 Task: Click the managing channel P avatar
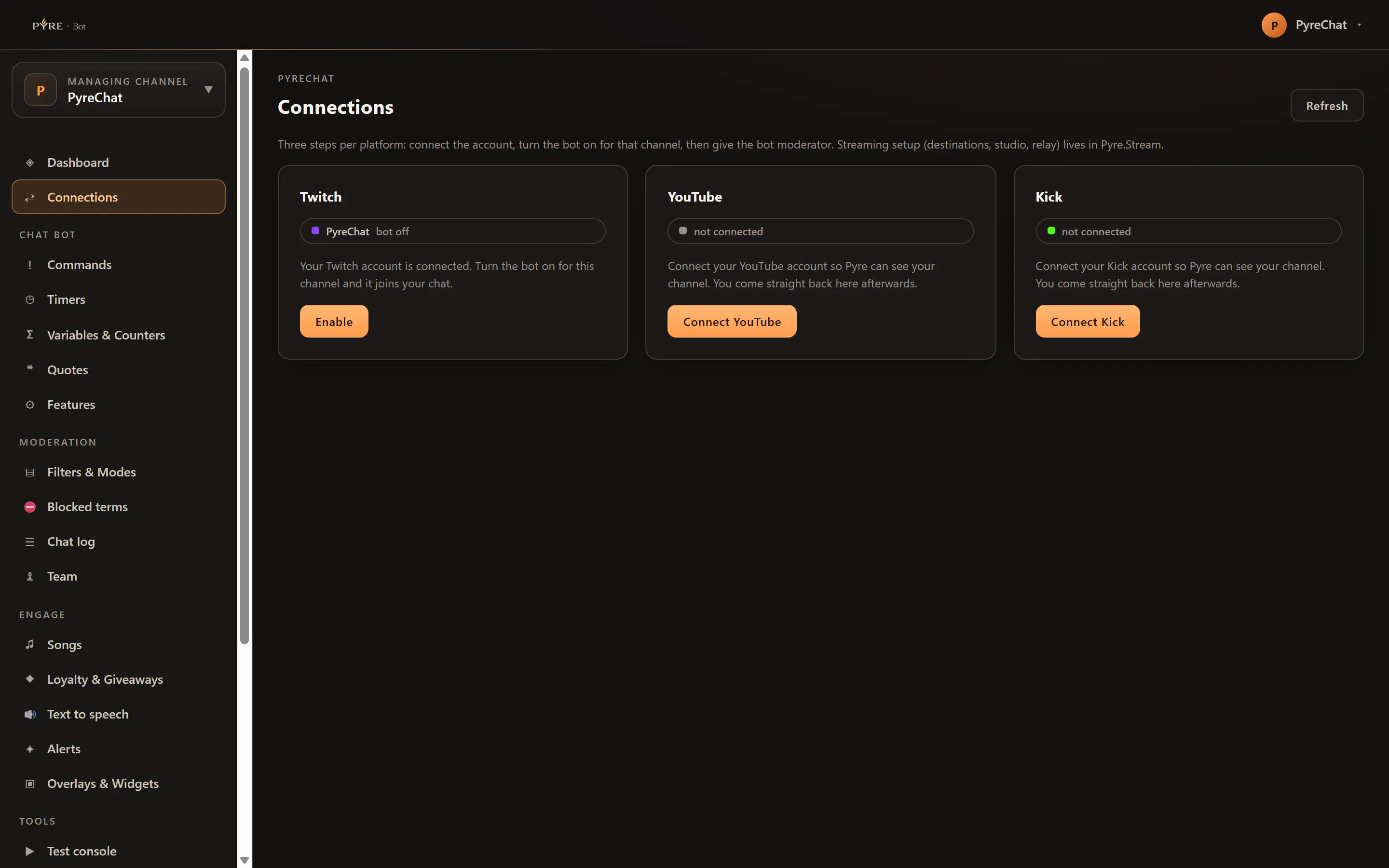pos(40,90)
